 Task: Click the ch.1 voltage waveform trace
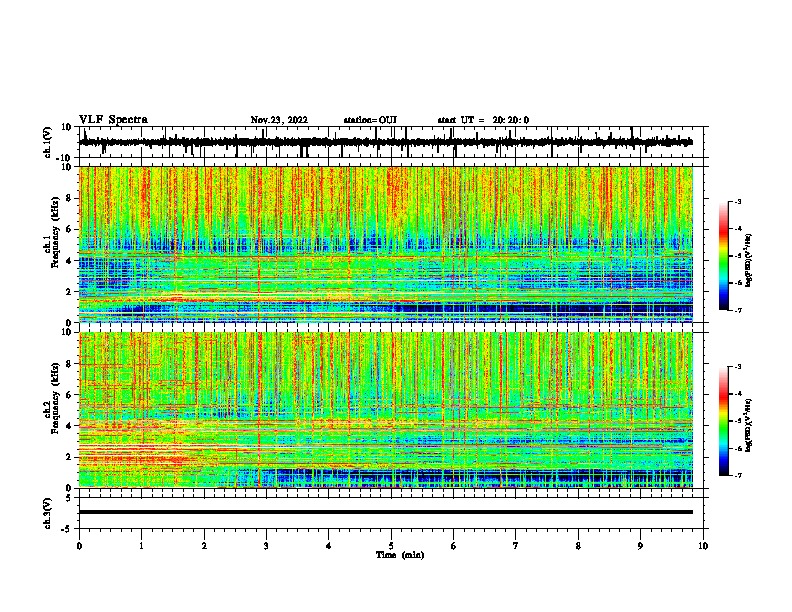(x=385, y=142)
